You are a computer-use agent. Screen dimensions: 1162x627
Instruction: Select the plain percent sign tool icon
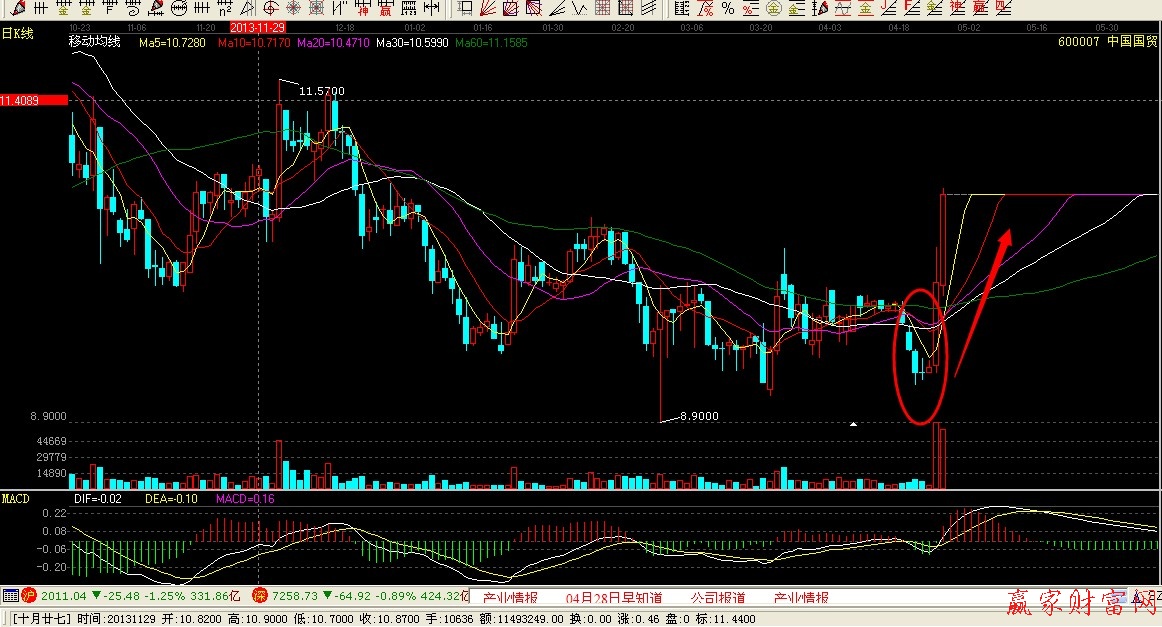pyautogui.click(x=728, y=8)
